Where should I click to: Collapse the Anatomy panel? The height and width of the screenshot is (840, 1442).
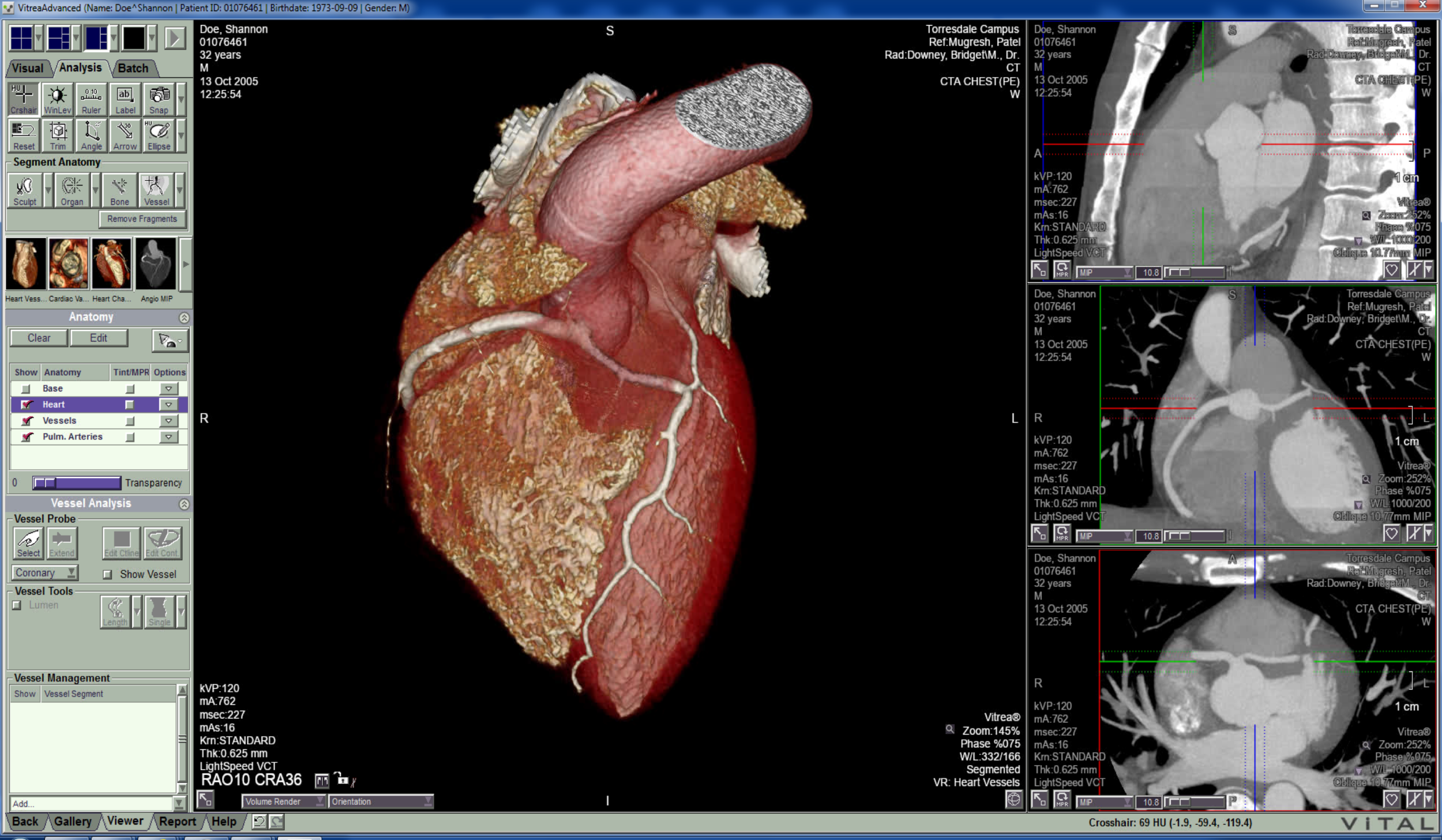click(x=184, y=318)
